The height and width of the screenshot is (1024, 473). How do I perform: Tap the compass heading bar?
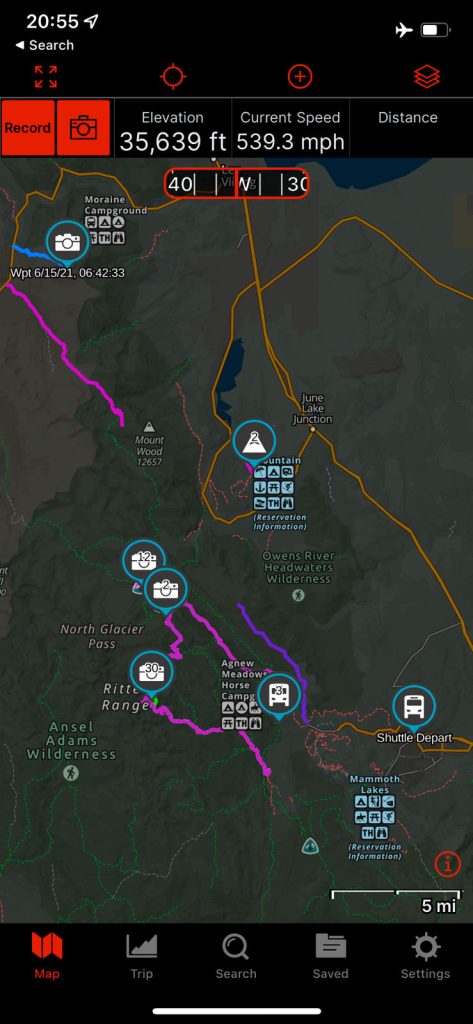[x=236, y=184]
